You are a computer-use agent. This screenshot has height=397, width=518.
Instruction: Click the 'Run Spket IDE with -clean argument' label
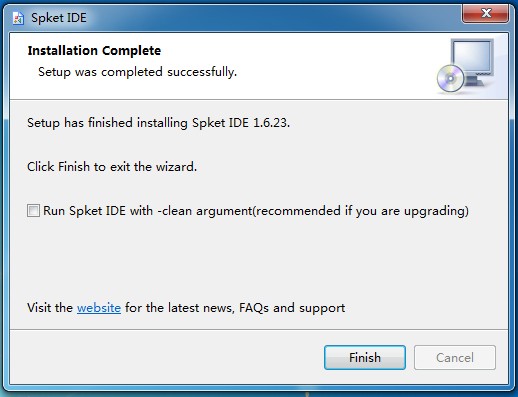148,211
